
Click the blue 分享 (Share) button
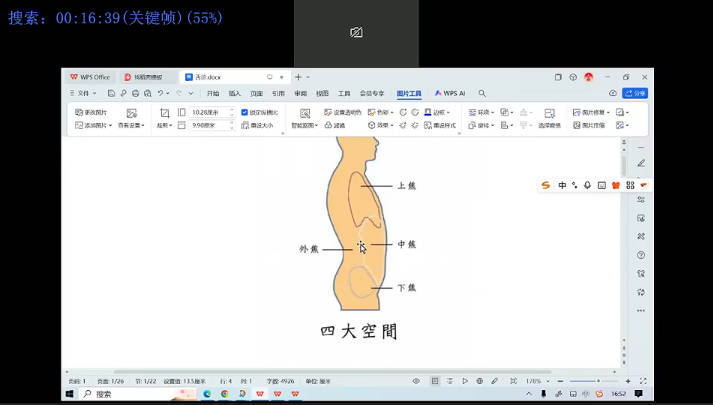634,93
